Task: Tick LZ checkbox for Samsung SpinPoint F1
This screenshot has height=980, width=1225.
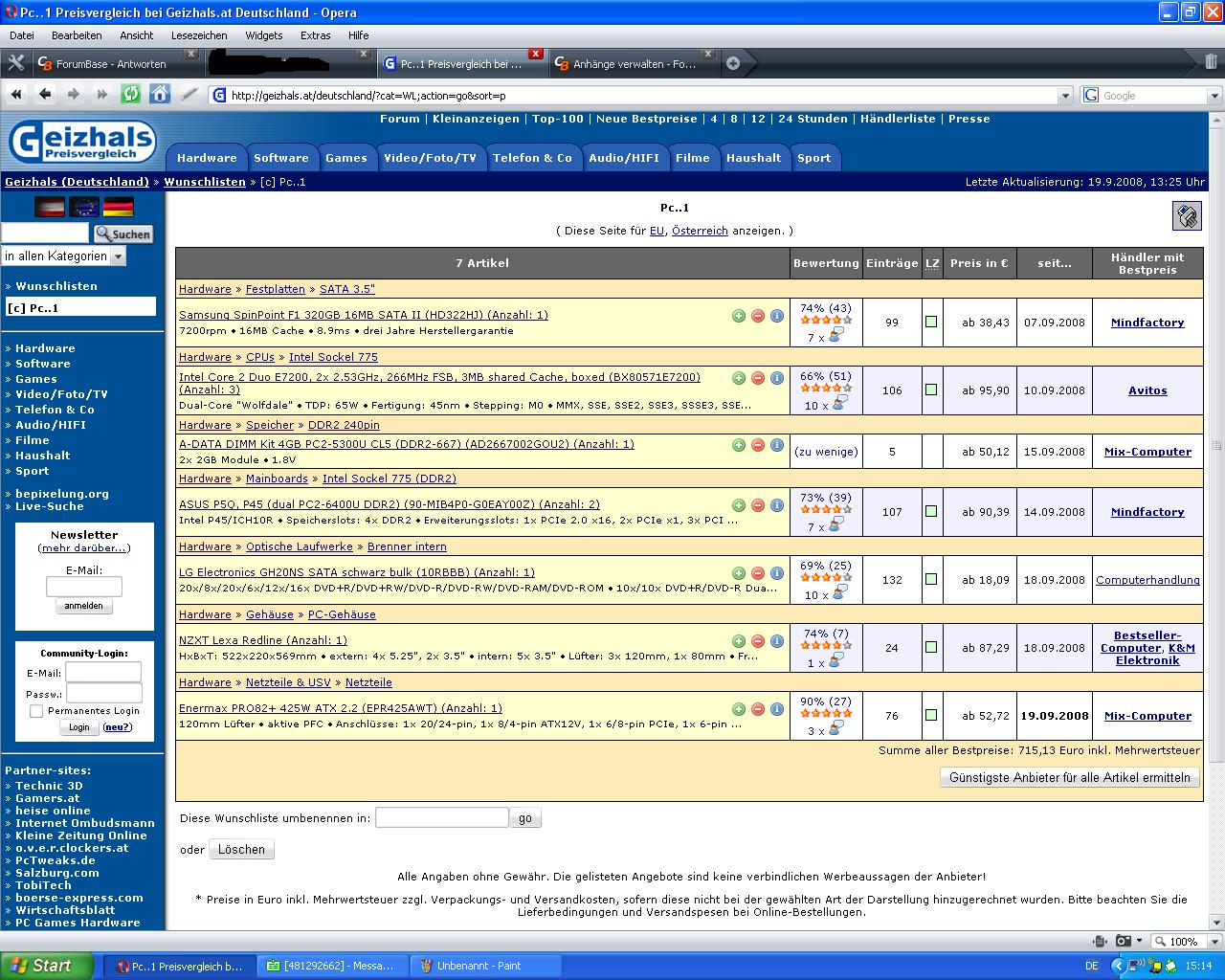Action: coord(931,323)
